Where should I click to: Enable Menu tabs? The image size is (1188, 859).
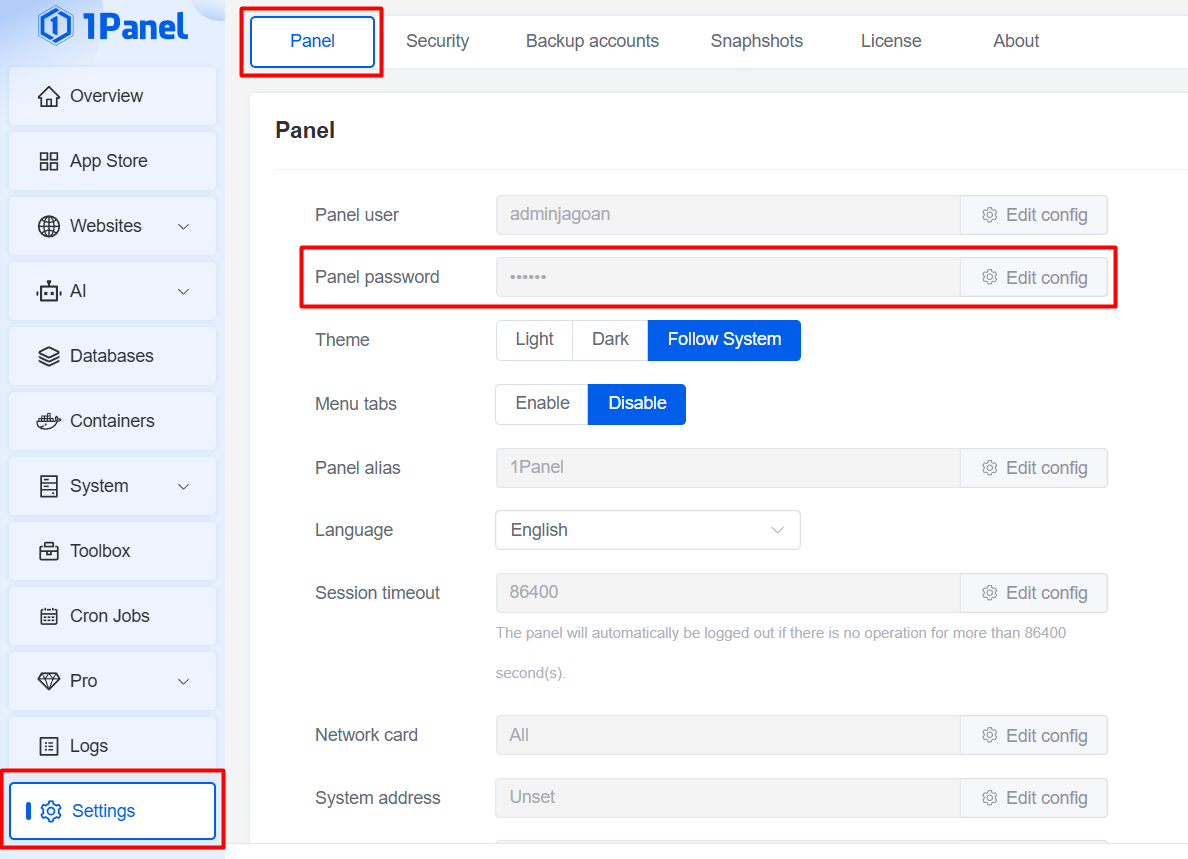click(x=542, y=404)
